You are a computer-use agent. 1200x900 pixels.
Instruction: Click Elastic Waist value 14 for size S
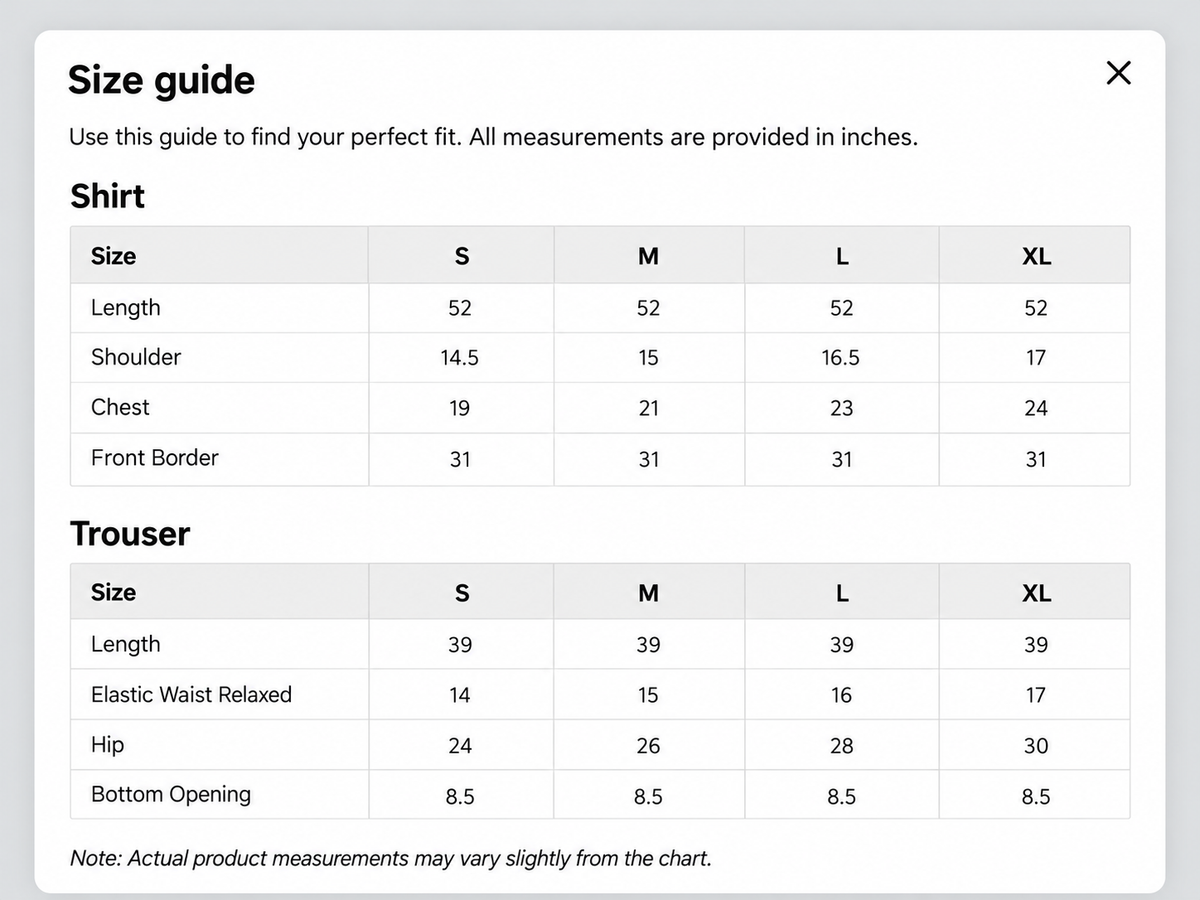[460, 695]
